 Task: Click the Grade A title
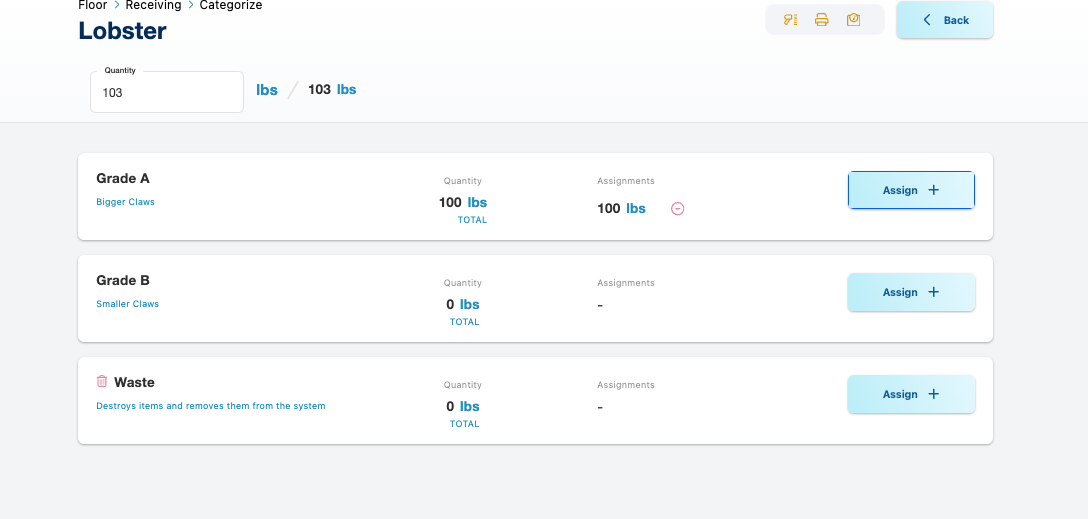(123, 178)
